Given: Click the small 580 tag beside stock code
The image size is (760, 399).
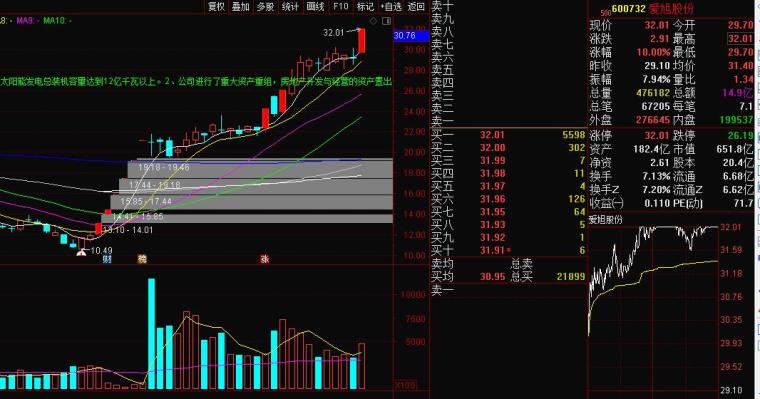Looking at the screenshot, I should pos(605,12).
